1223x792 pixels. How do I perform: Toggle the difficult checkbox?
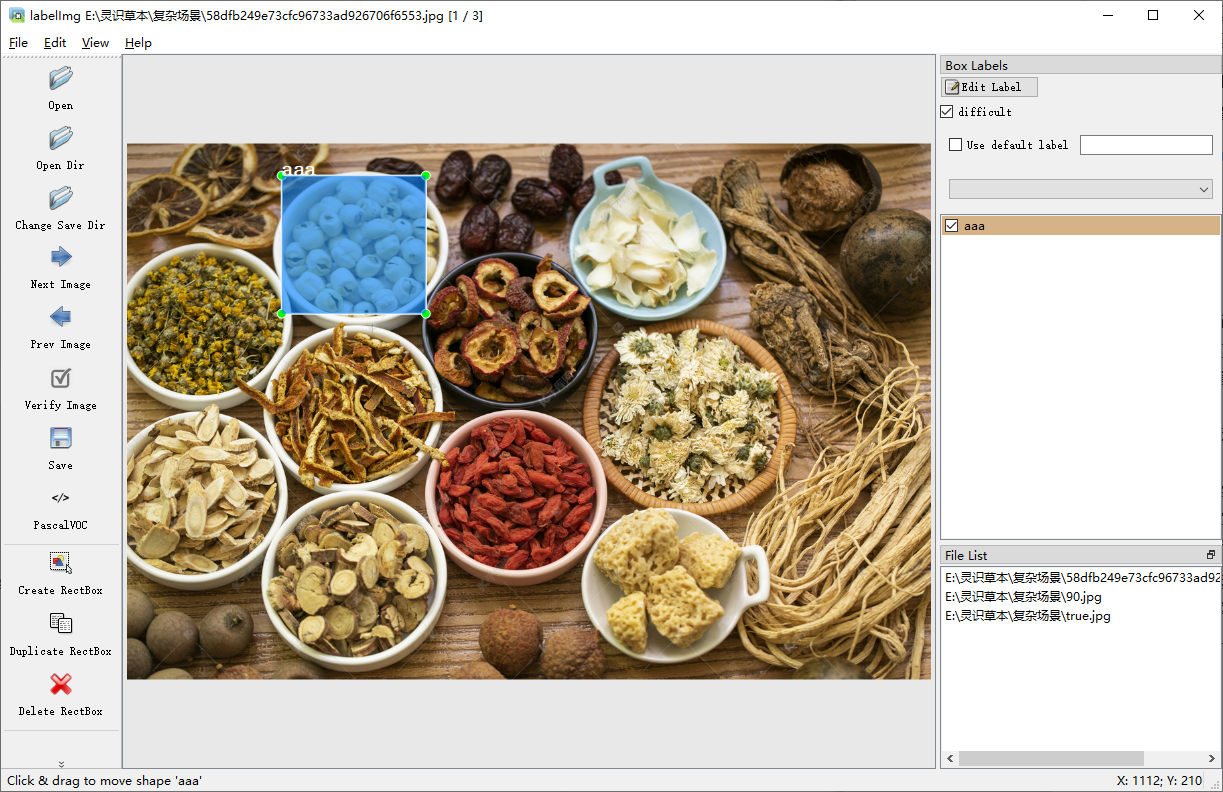click(x=946, y=111)
